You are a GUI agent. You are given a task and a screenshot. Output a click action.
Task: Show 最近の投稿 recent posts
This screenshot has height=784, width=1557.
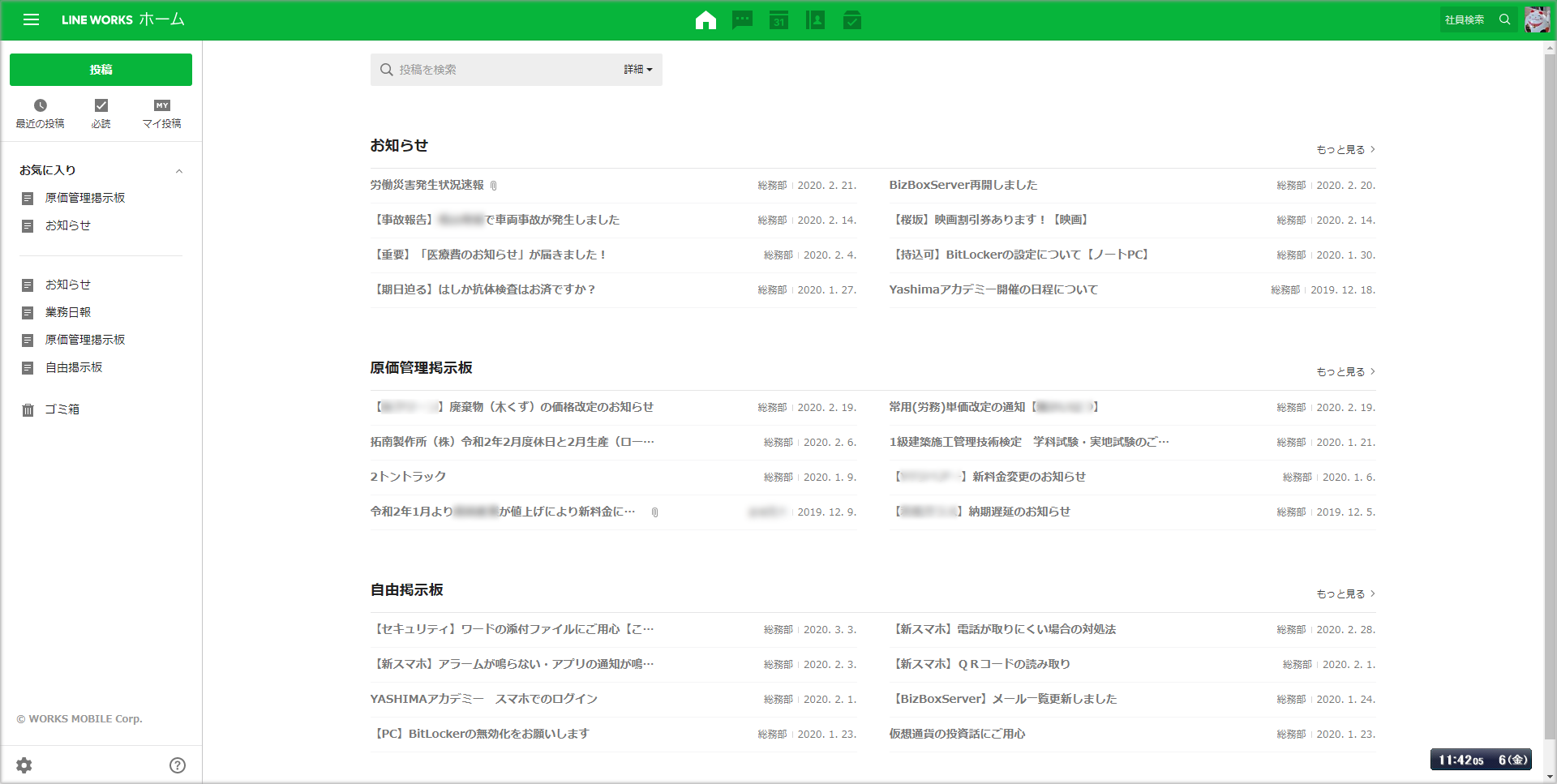(x=41, y=114)
